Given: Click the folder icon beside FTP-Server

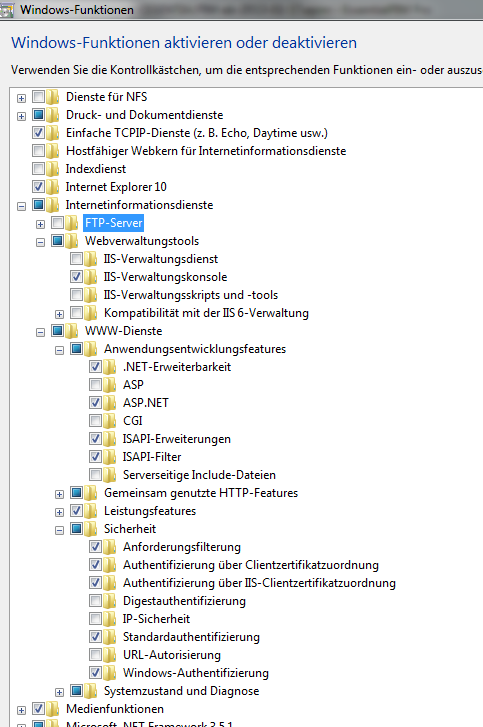Looking at the screenshot, I should coord(71,223).
